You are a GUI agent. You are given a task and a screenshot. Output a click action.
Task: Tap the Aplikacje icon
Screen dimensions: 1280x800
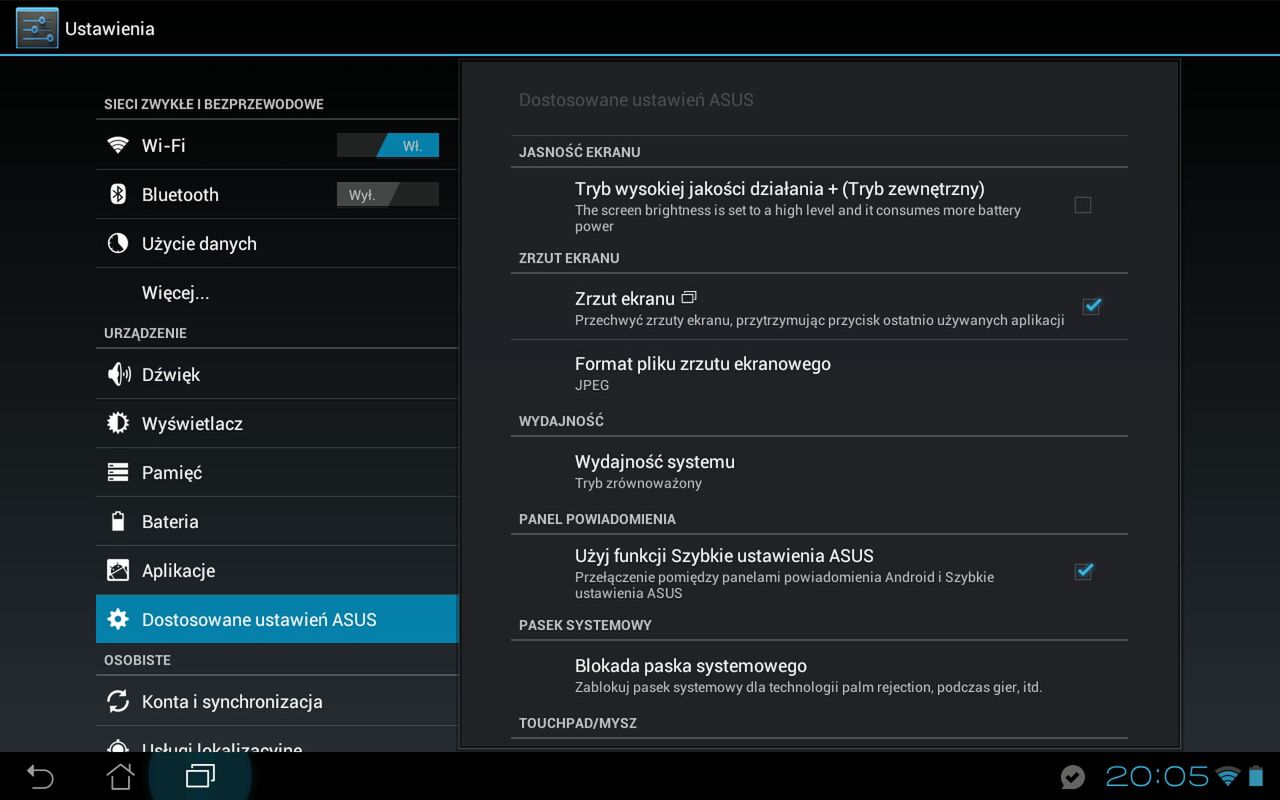(x=118, y=570)
